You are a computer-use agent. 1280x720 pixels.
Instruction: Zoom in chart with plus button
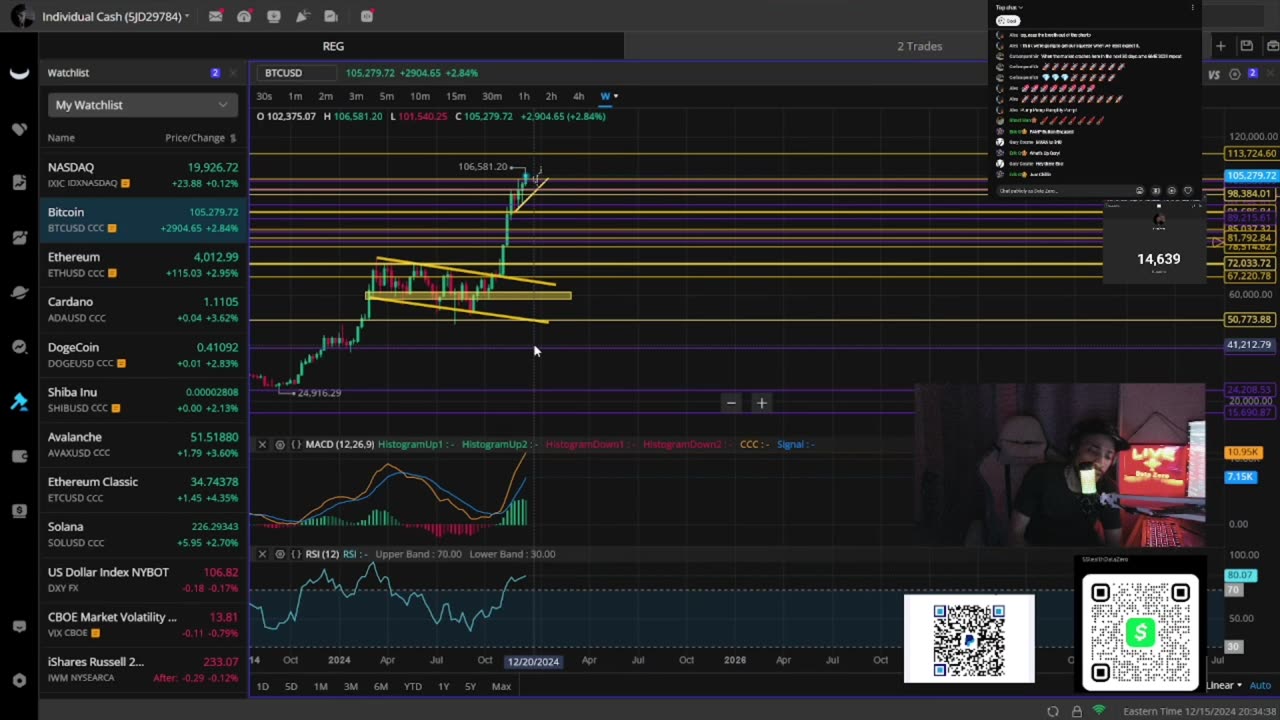coord(761,403)
